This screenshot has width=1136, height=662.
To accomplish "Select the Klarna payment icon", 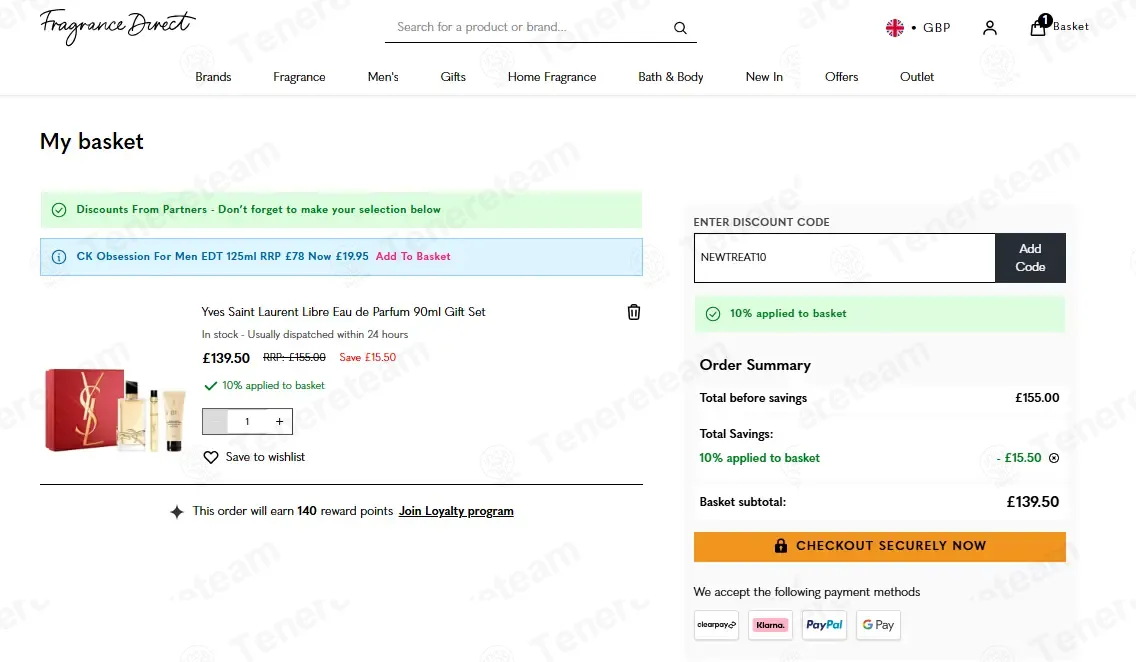I will [770, 625].
